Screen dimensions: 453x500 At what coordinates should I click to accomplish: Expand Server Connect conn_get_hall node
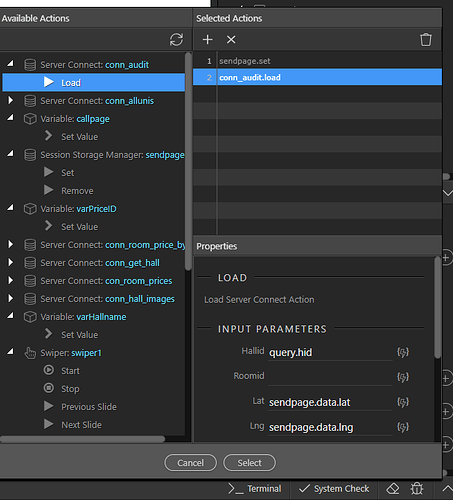[11, 262]
